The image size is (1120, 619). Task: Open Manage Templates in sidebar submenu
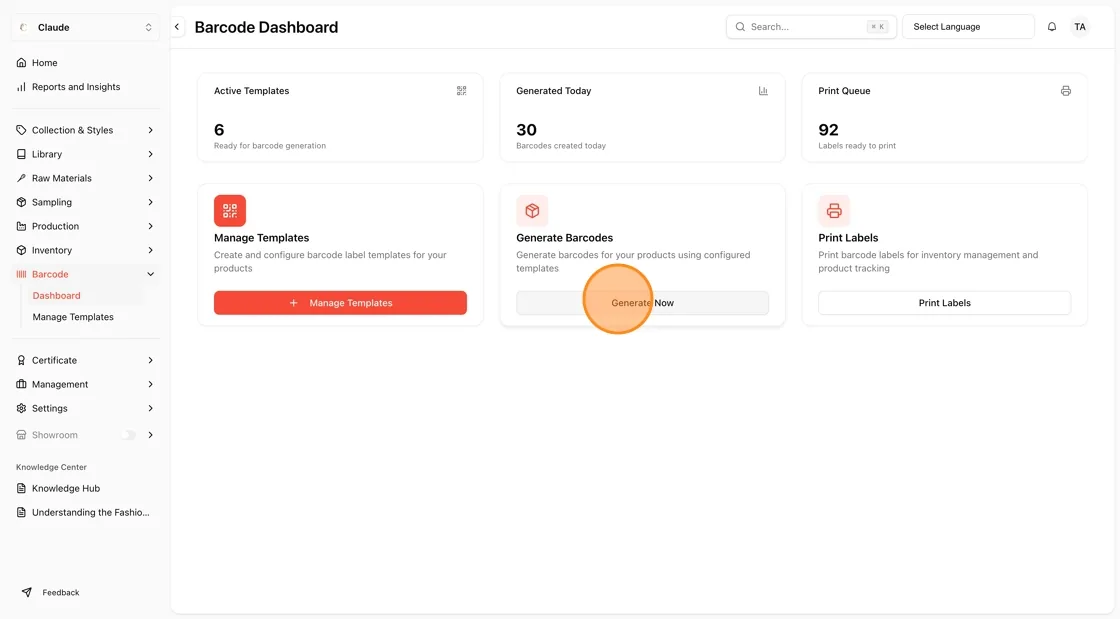pos(73,317)
